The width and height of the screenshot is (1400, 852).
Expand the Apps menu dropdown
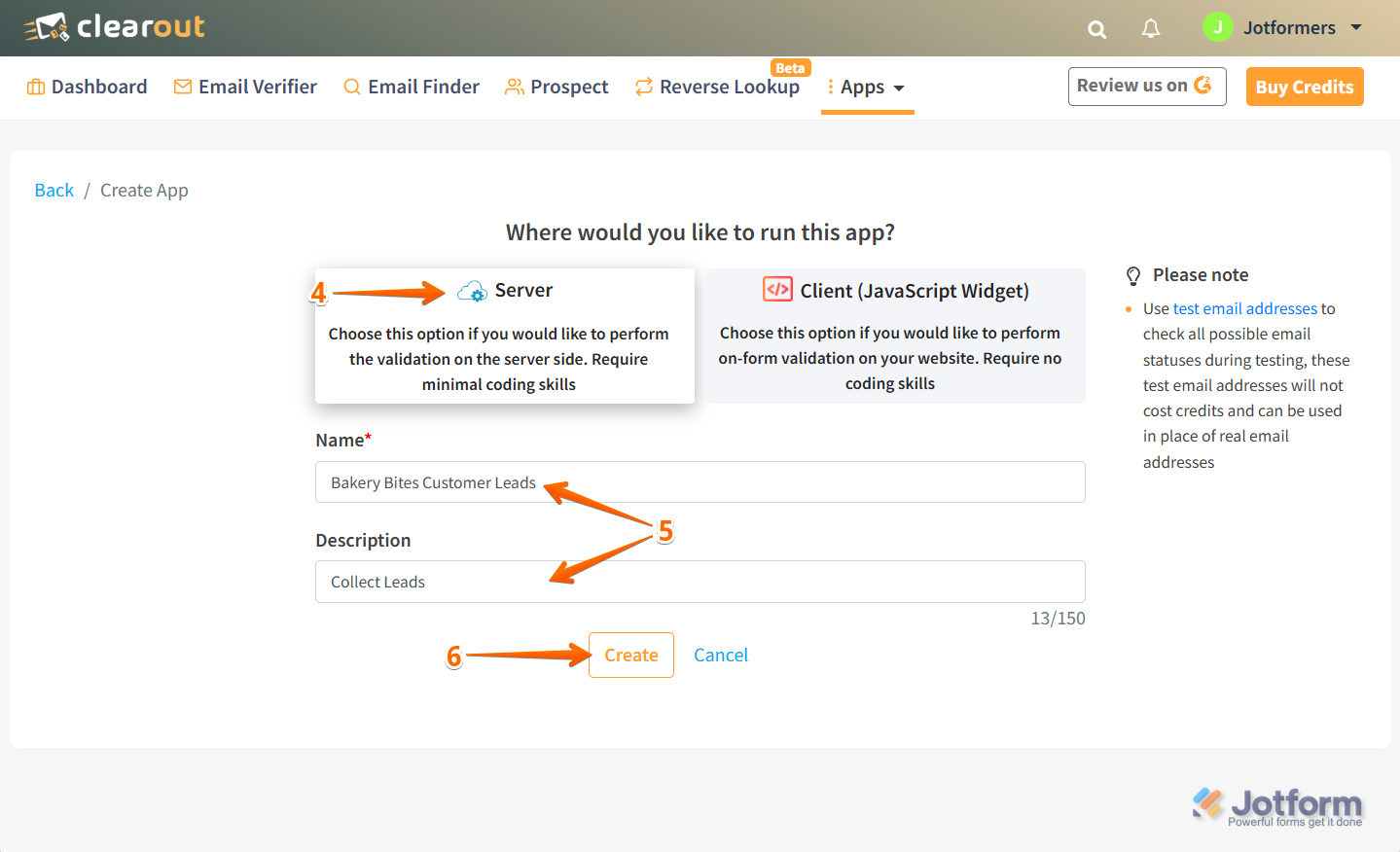pos(867,88)
